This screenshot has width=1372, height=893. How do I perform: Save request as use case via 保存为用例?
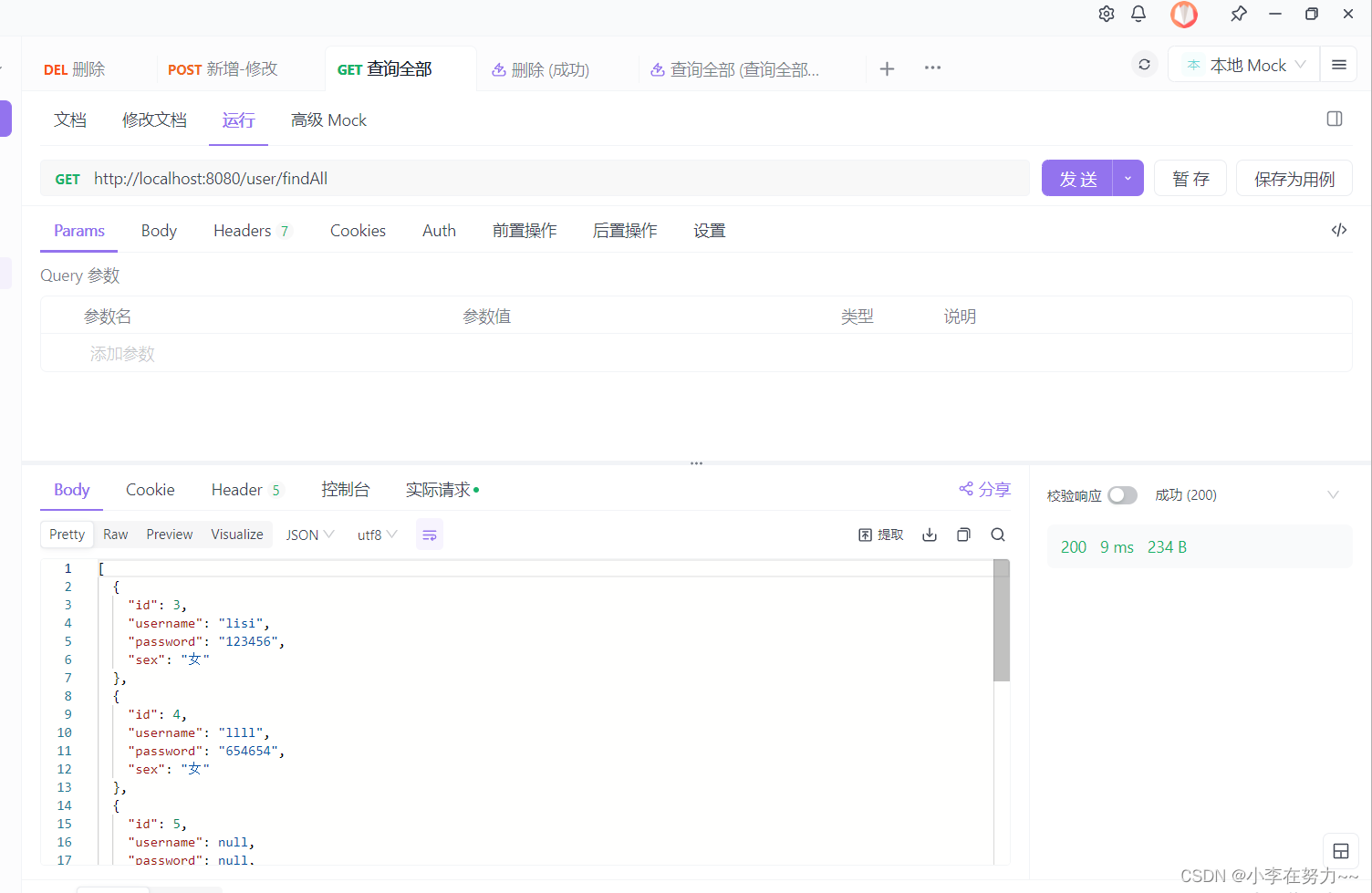1294,178
